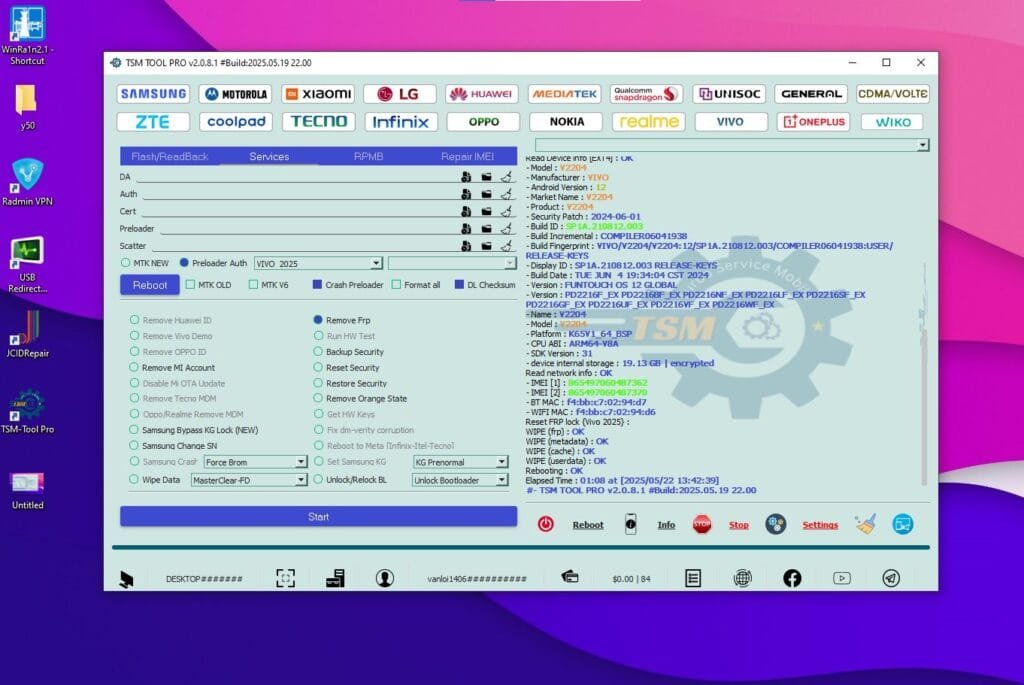Click the Stop sign icon in bottom panel
This screenshot has height=685, width=1024.
coord(701,523)
